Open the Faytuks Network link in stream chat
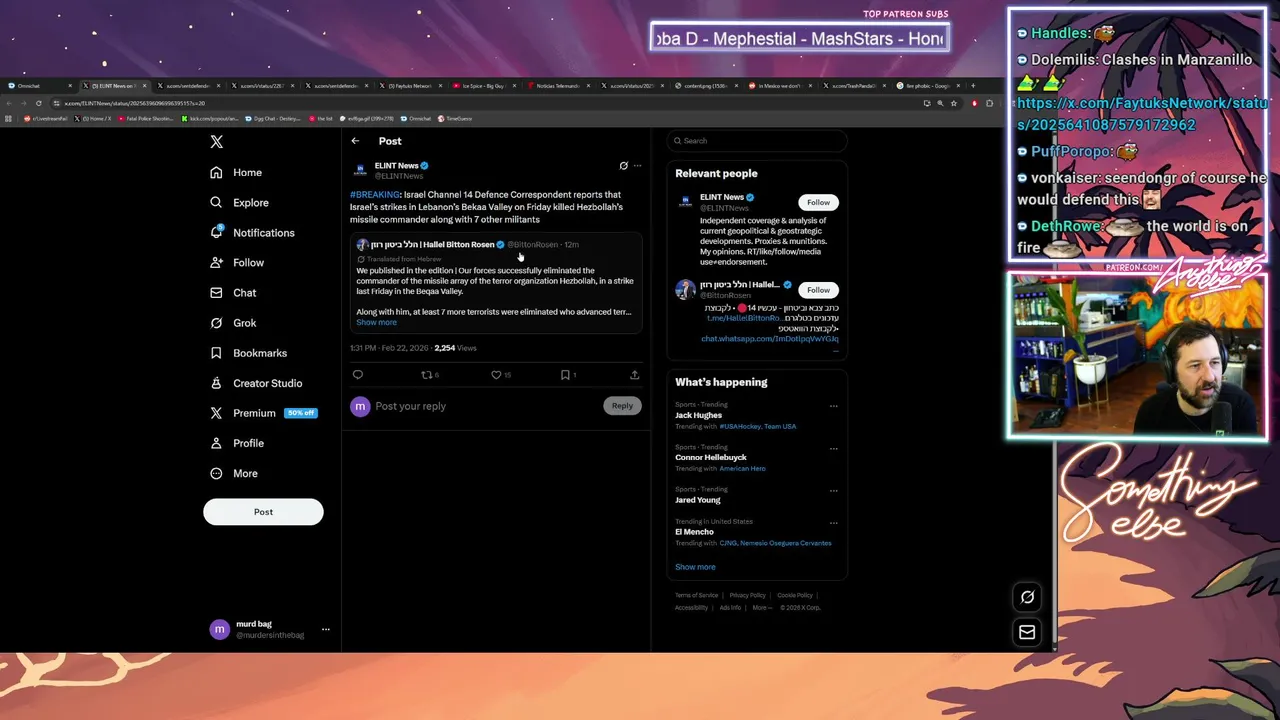1280x720 pixels. (1141, 114)
